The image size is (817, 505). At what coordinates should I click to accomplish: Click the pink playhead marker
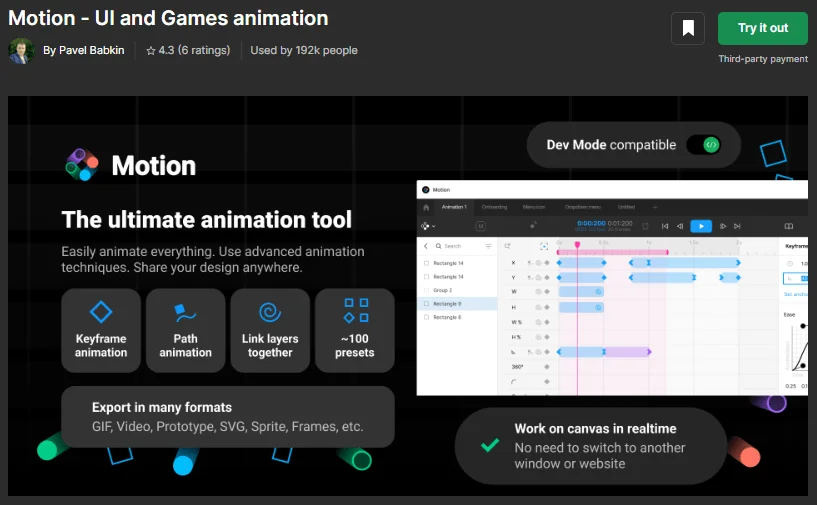tap(577, 244)
